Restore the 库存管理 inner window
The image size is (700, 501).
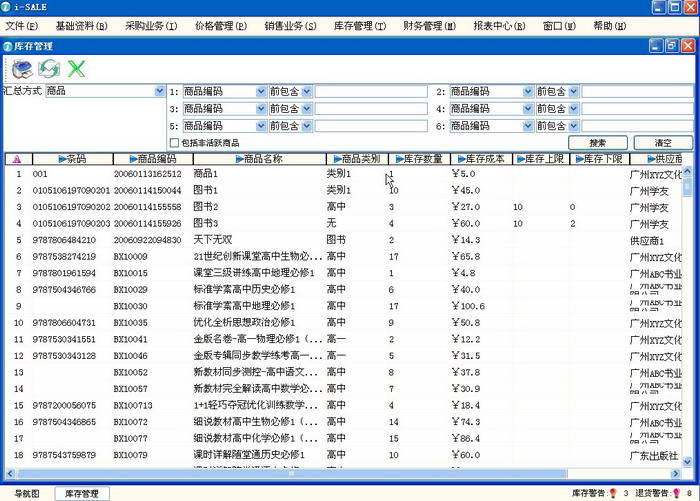click(672, 46)
